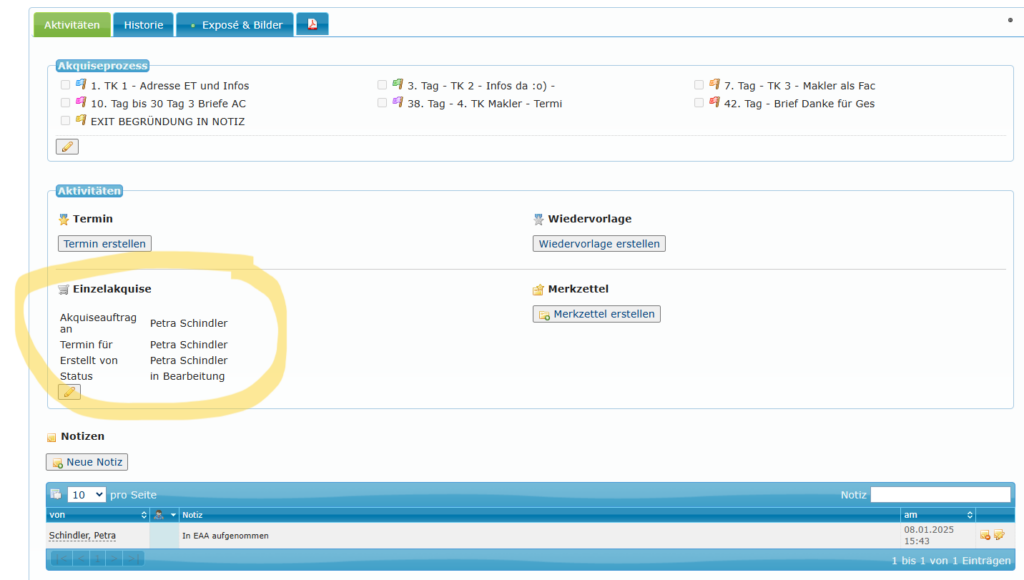Open the entries per page dropdown
This screenshot has width=1024, height=580.
[86, 495]
